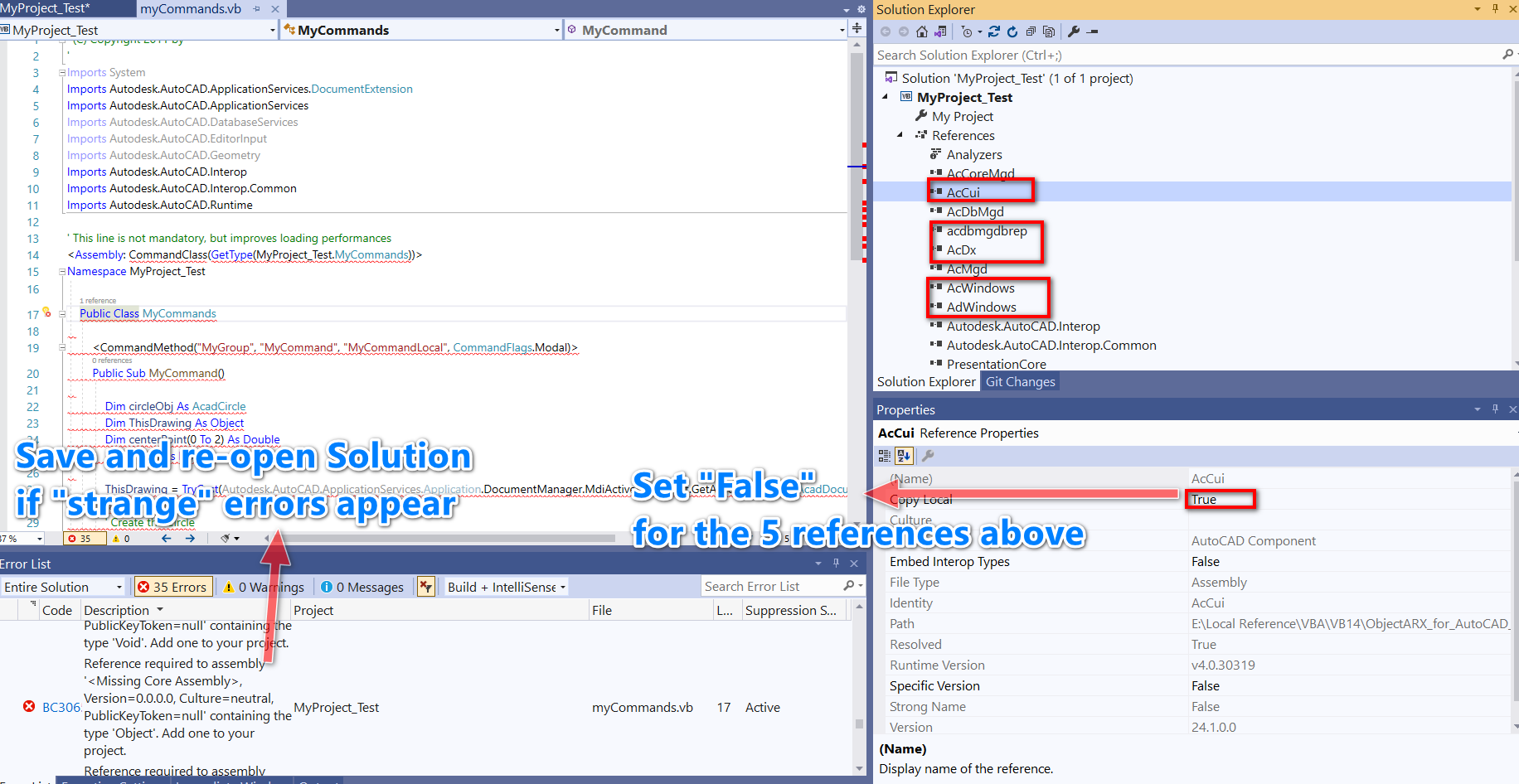The width and height of the screenshot is (1519, 784).
Task: Click the Solution Explorer search magnifier icon
Action: (x=1507, y=55)
